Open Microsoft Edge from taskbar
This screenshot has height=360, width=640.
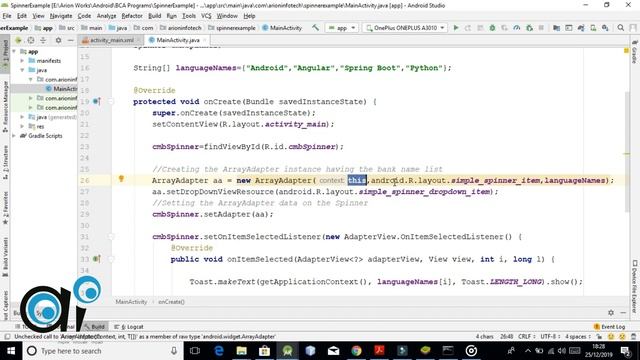point(218,351)
